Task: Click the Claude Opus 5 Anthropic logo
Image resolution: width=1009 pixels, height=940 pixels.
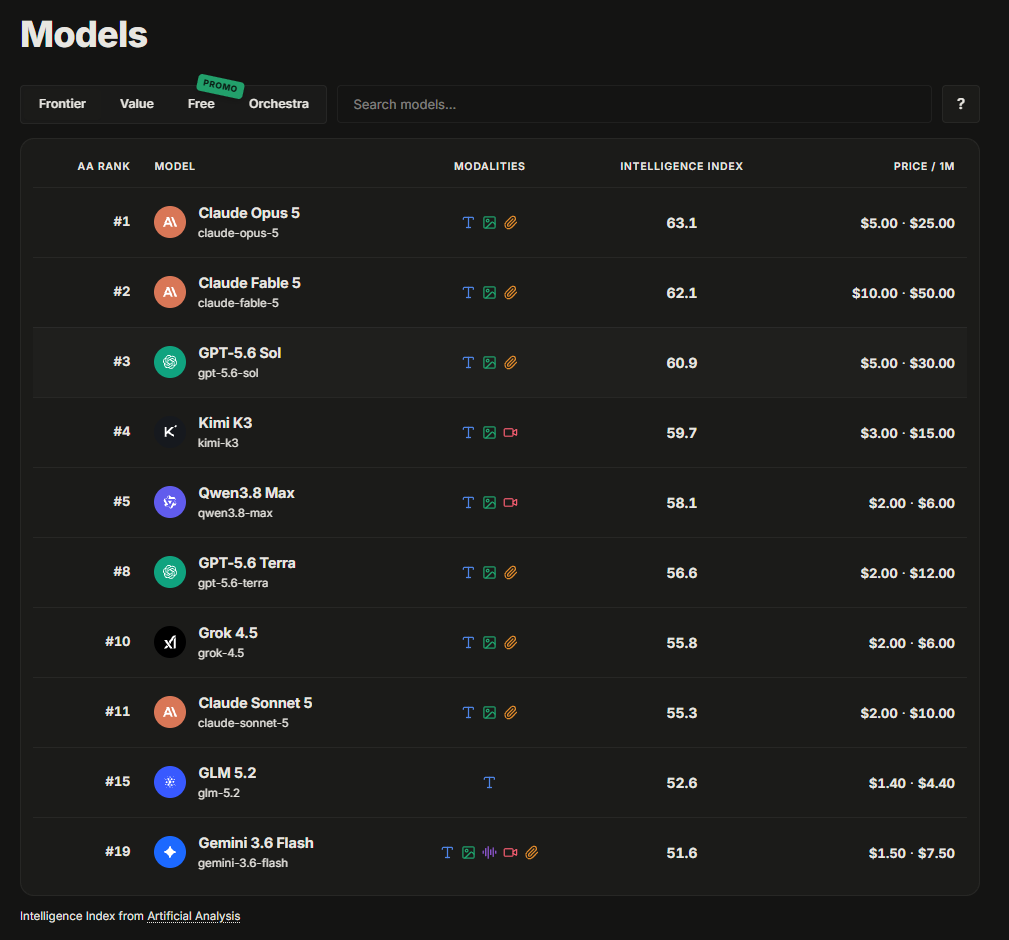Action: tap(170, 222)
